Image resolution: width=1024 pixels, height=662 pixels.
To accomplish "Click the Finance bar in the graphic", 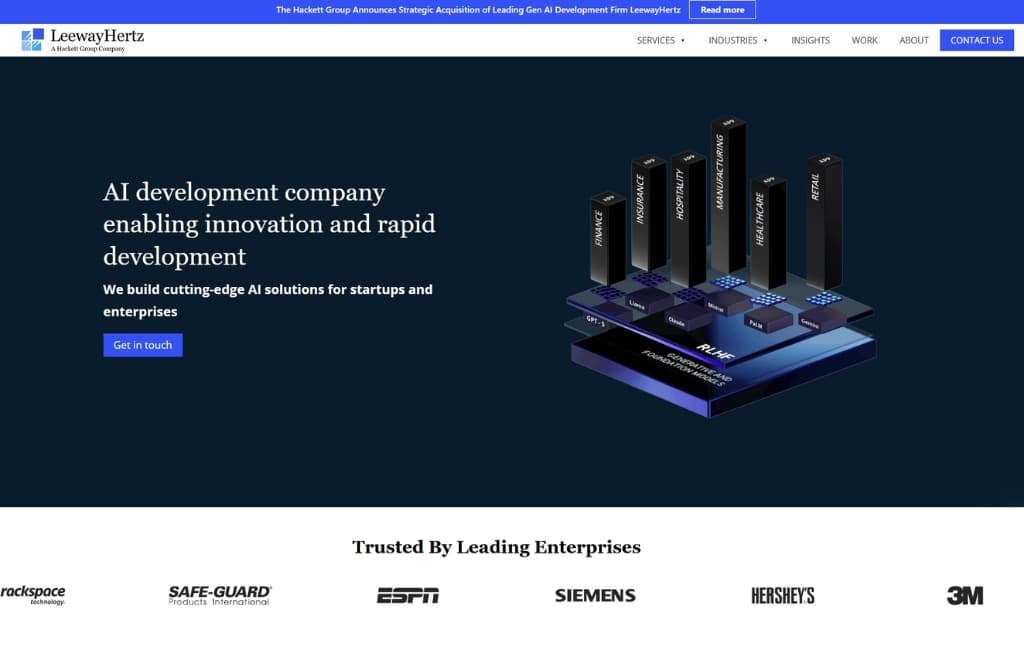I will click(606, 238).
